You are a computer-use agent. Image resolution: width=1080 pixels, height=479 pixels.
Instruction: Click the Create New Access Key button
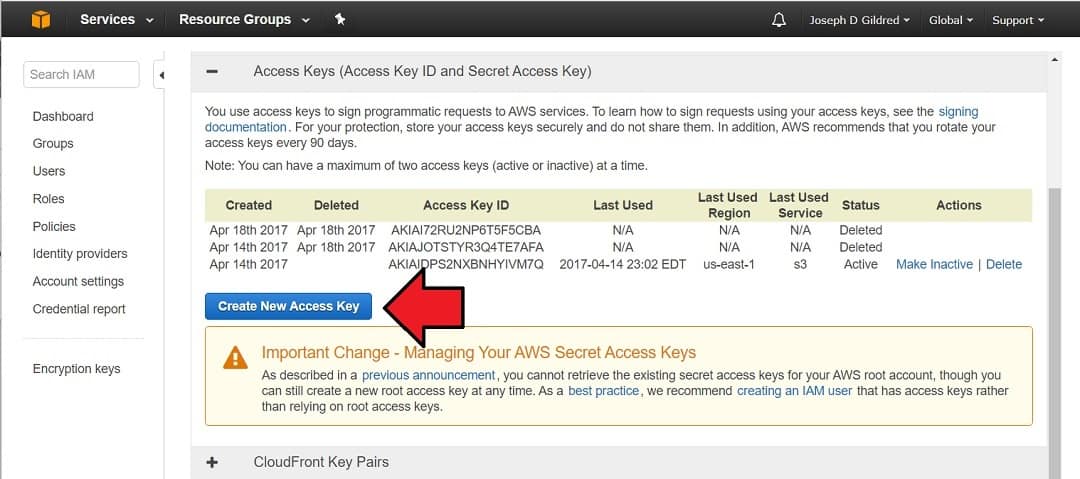point(288,306)
